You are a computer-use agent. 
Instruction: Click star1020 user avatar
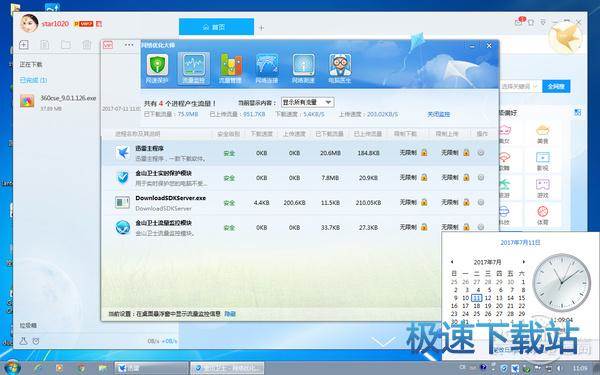[x=29, y=23]
